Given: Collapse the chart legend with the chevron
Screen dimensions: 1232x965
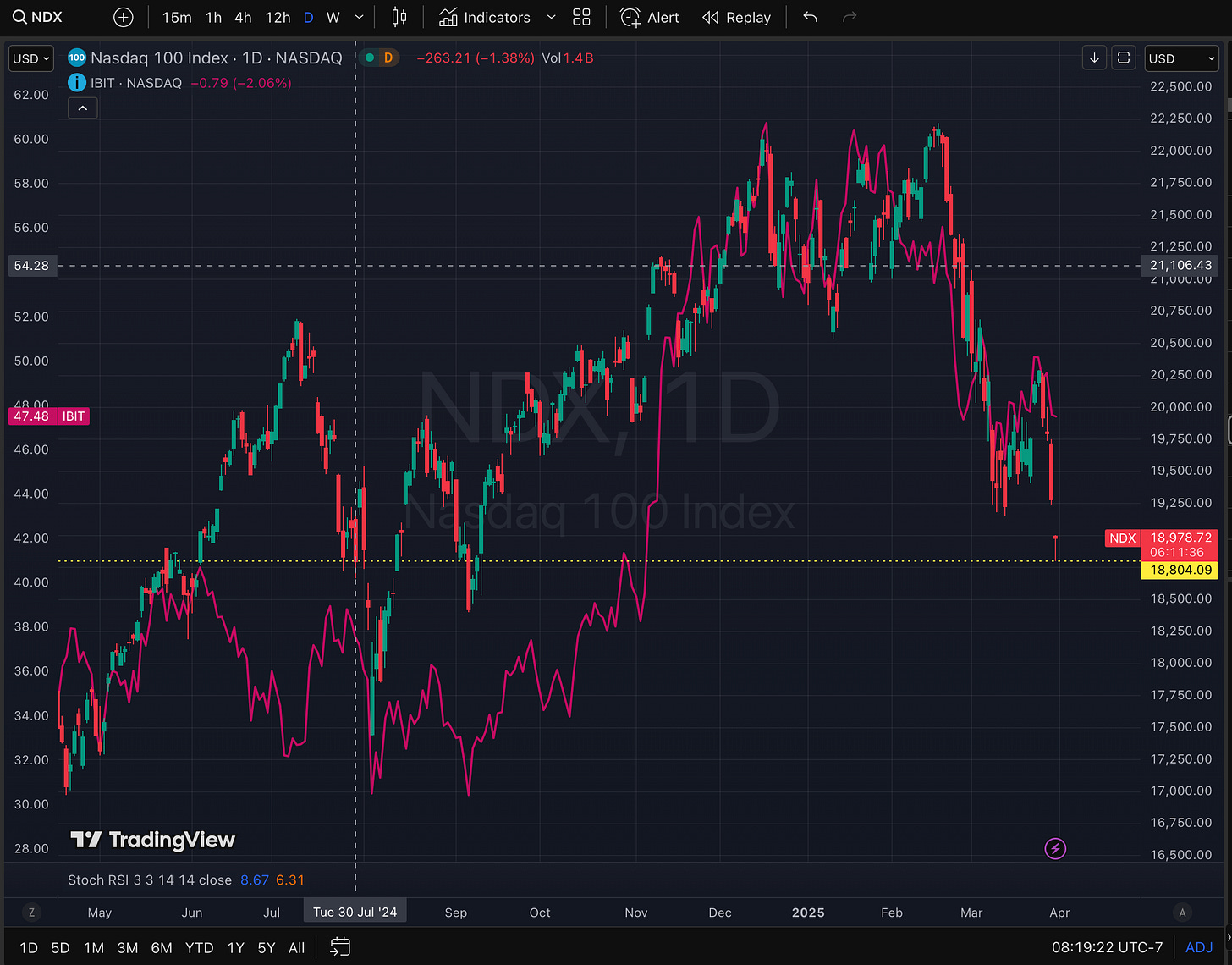Looking at the screenshot, I should click(x=83, y=108).
